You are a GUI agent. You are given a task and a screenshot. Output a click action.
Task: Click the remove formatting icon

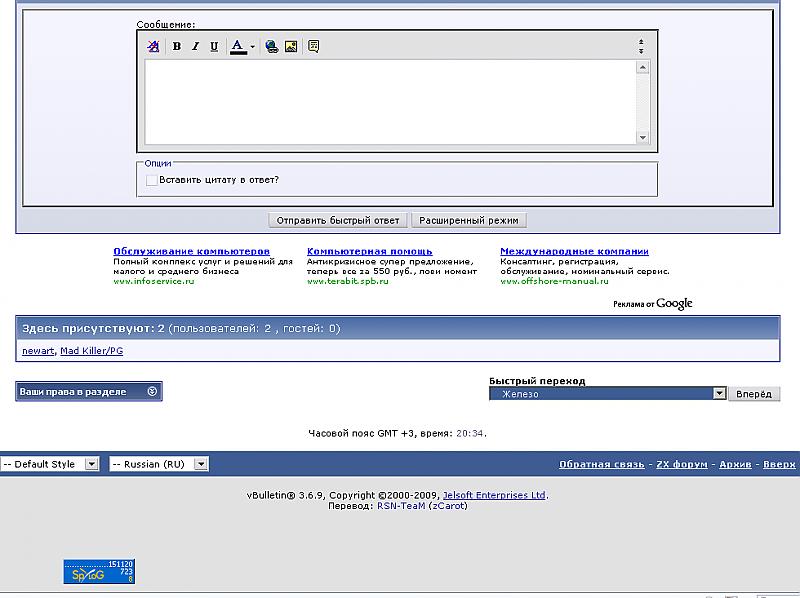153,46
